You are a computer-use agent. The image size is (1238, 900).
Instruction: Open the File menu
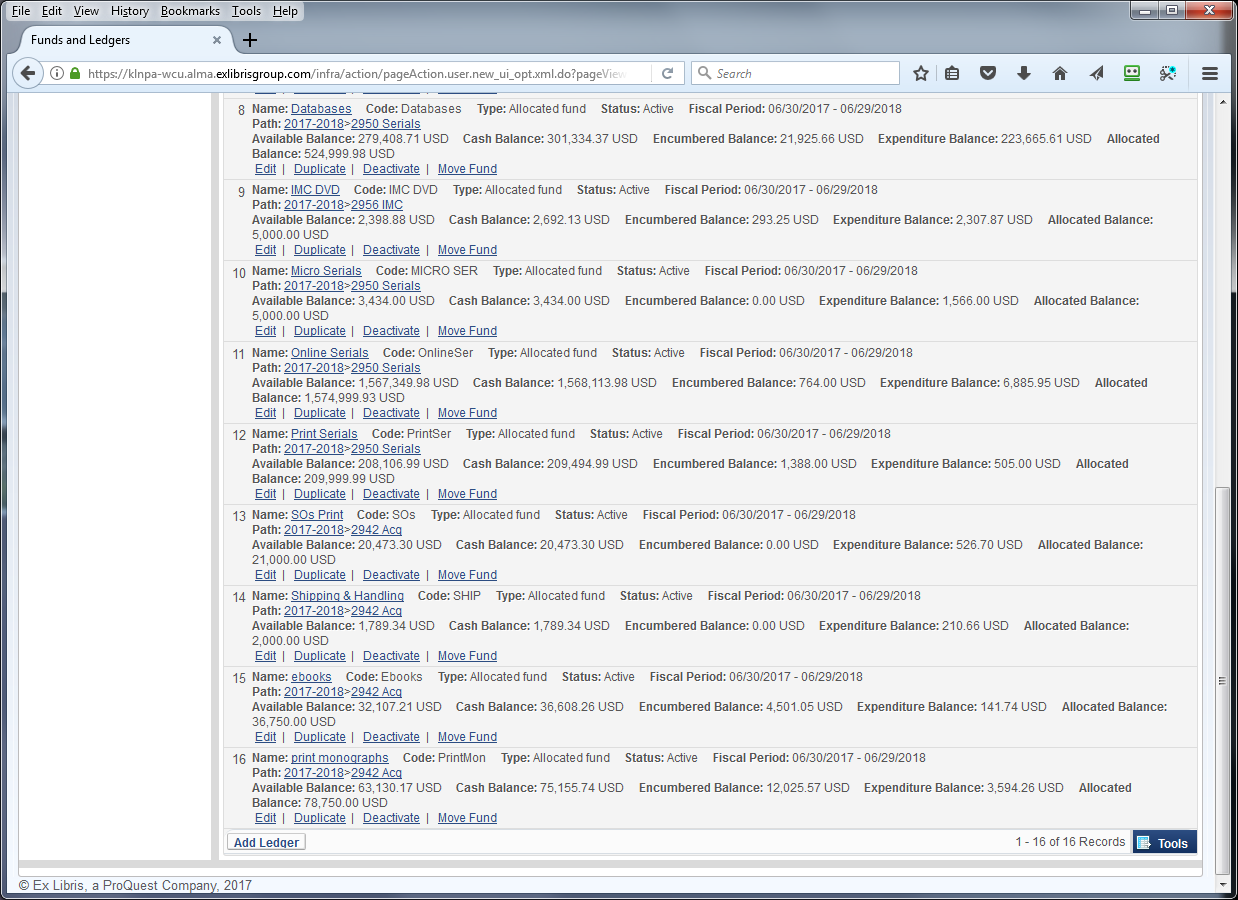coord(21,11)
